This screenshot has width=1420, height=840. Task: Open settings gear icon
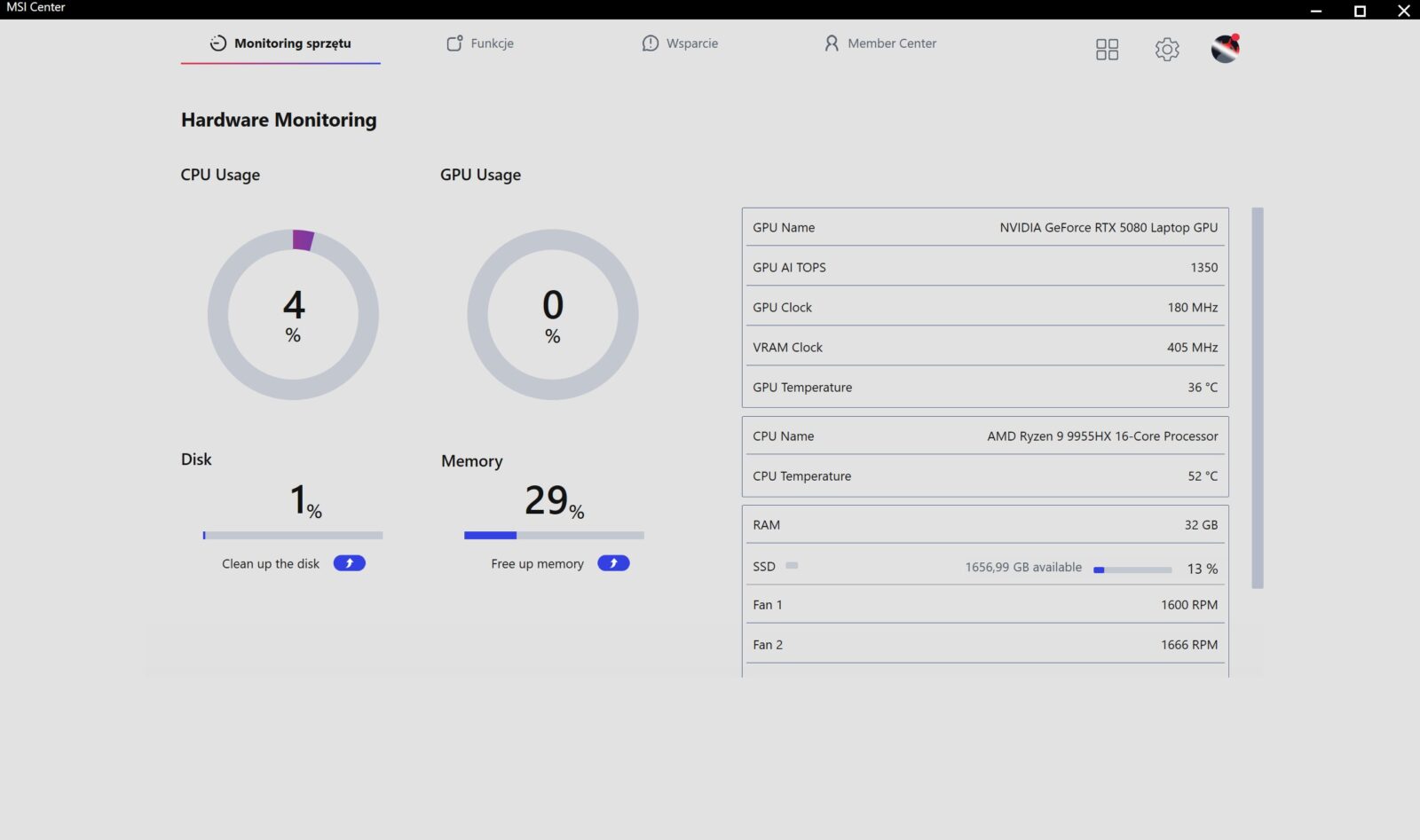1167,50
